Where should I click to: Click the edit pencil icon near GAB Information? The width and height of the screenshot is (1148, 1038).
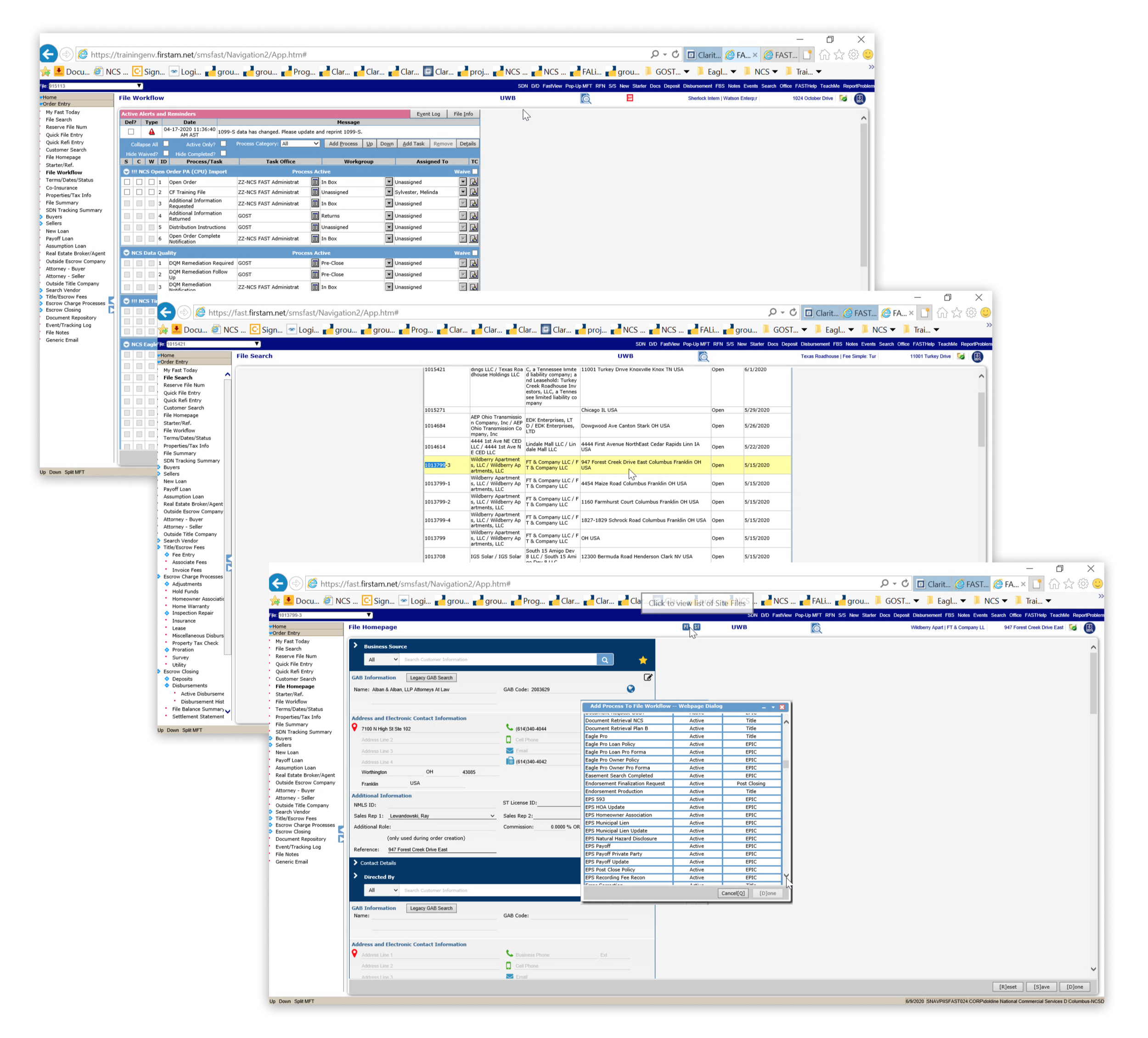[647, 677]
